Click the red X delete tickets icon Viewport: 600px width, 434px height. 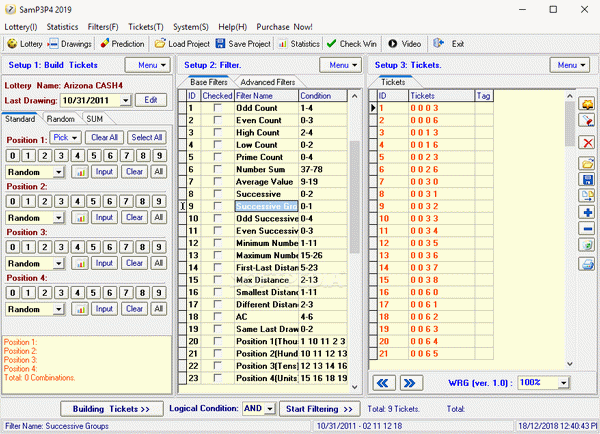pyautogui.click(x=587, y=143)
